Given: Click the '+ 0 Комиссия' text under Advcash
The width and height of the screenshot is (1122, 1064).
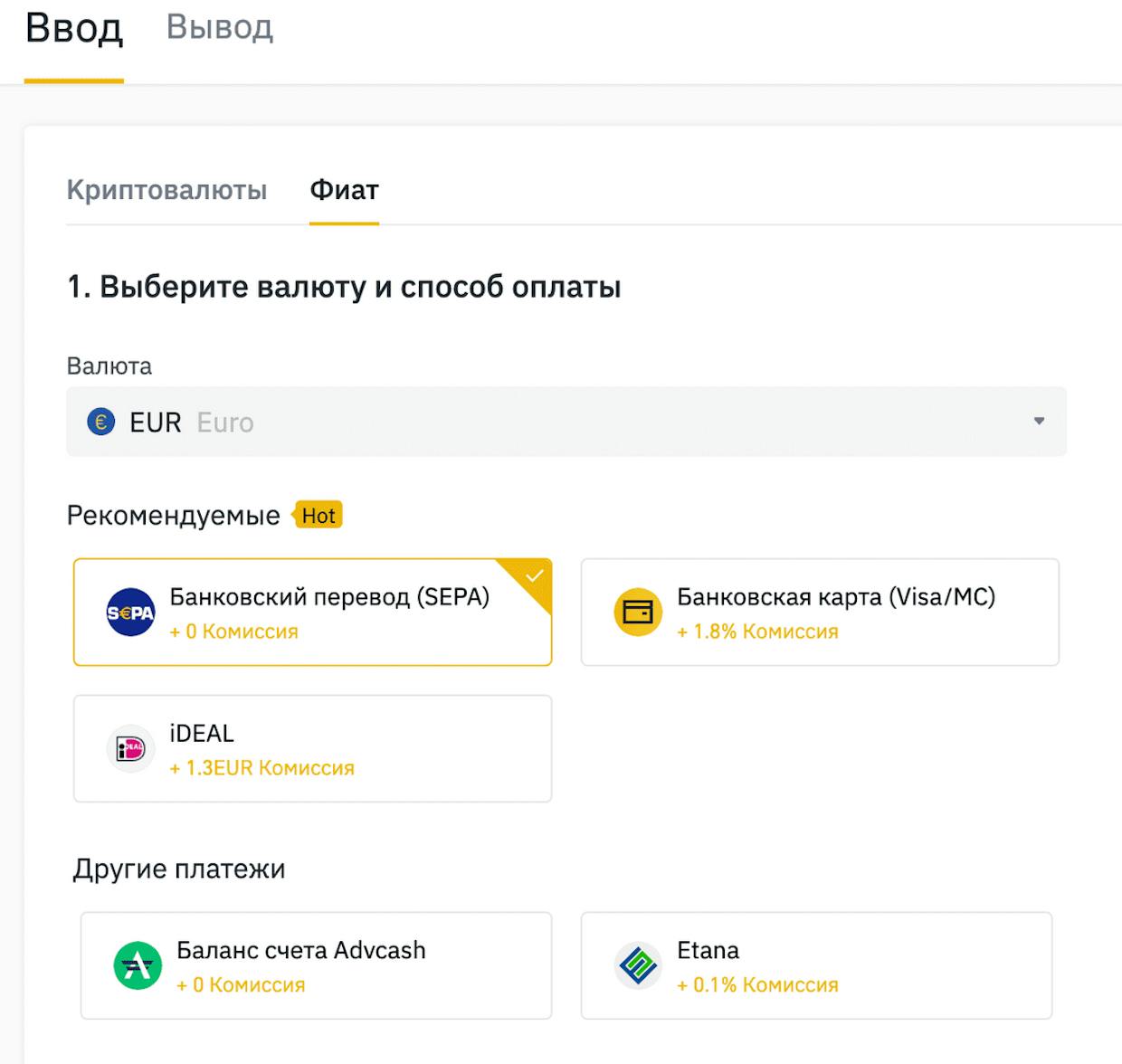Looking at the screenshot, I should coord(241,984).
